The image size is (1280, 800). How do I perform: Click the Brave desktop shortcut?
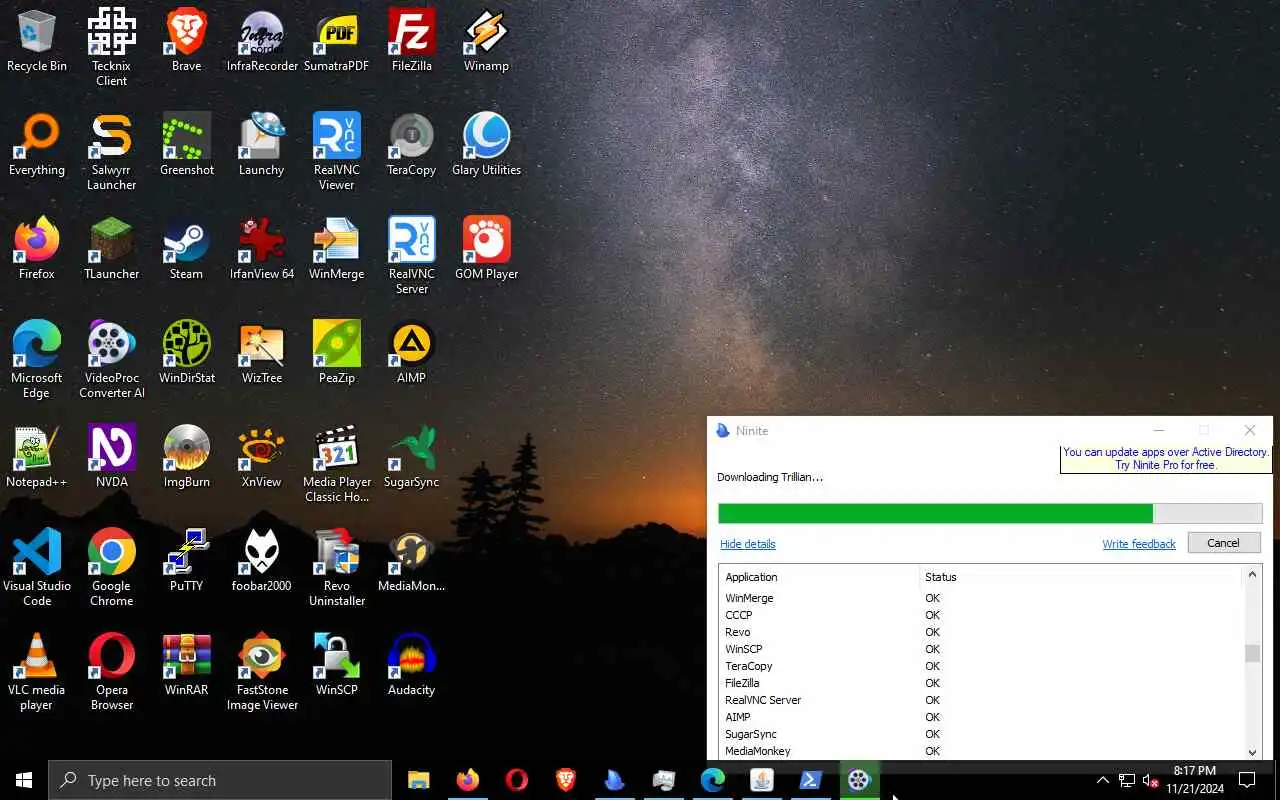tap(187, 42)
